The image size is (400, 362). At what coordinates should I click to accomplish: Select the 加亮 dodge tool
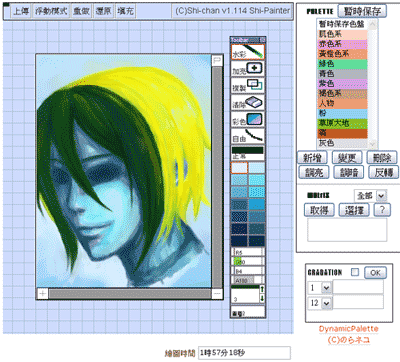tap(248, 69)
